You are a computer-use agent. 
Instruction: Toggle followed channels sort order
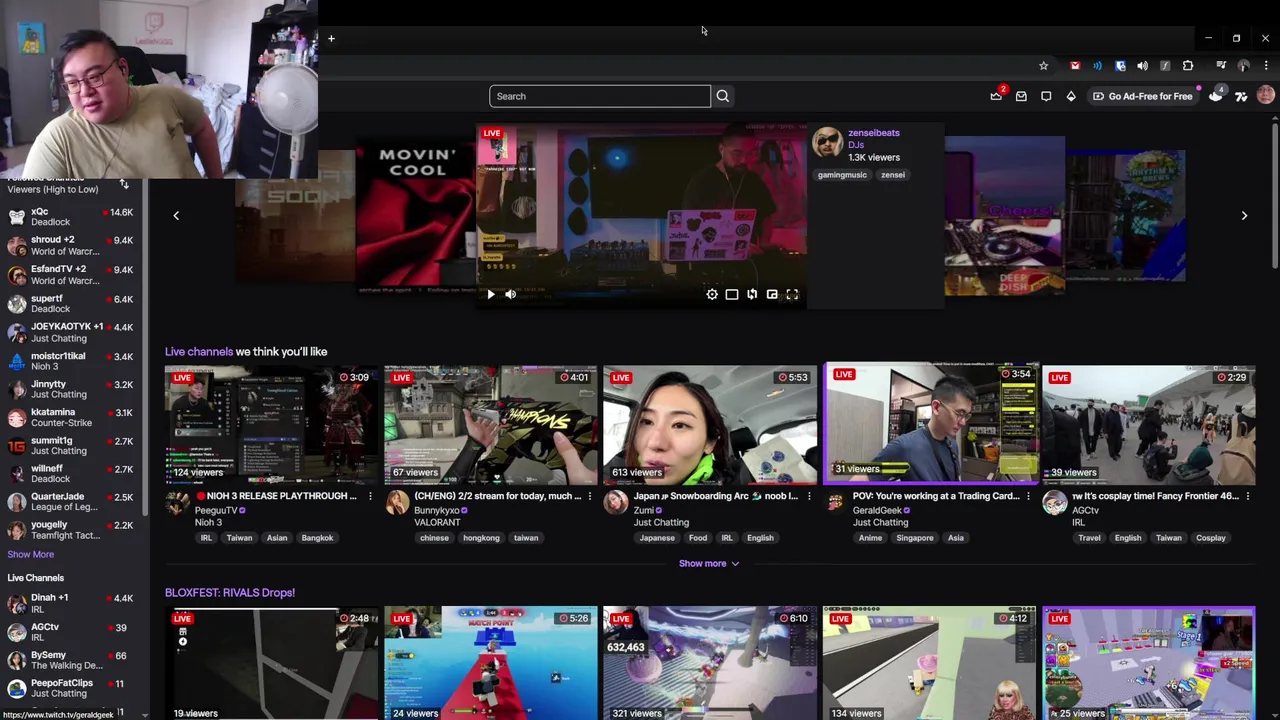pyautogui.click(x=124, y=184)
